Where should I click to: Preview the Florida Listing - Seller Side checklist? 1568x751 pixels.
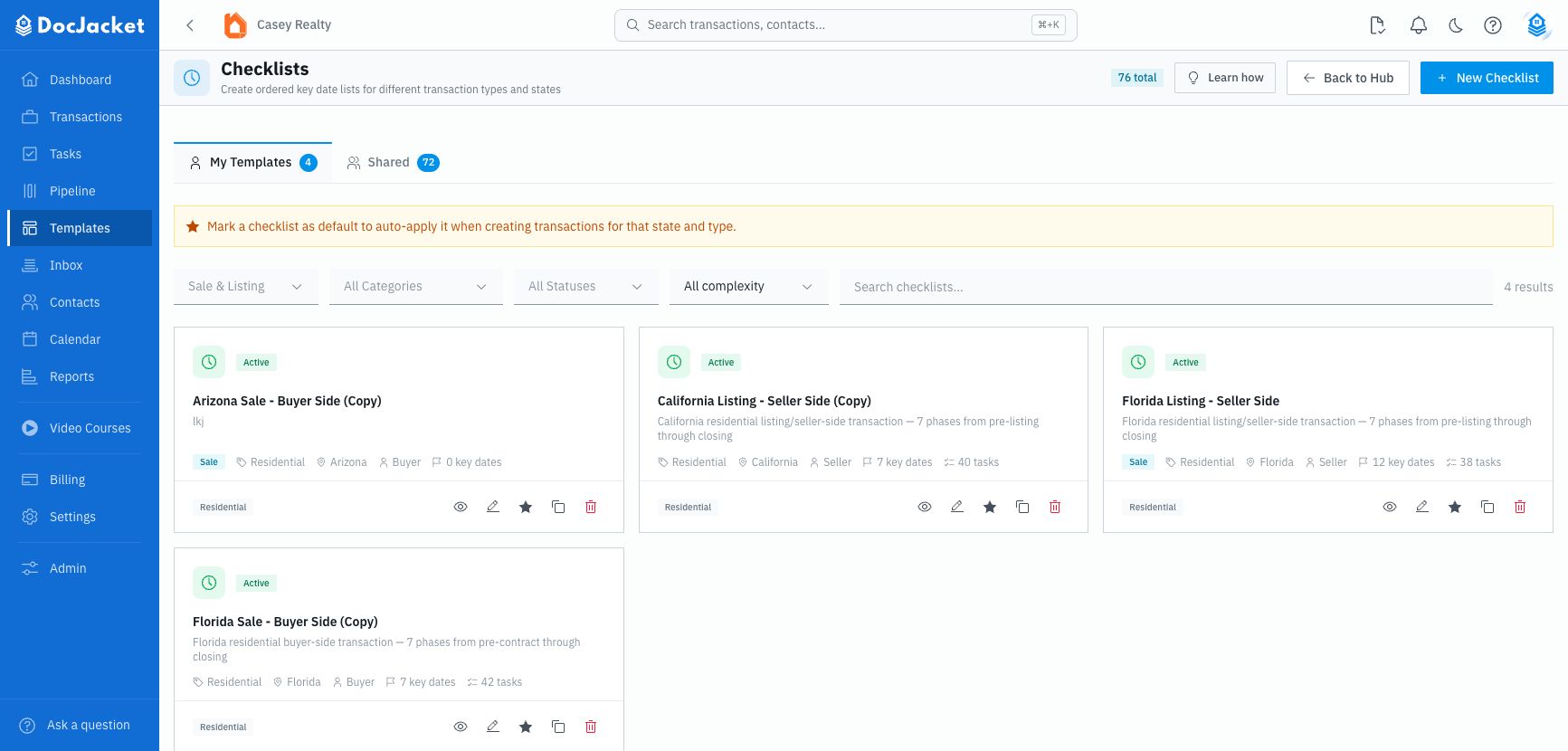click(1390, 507)
